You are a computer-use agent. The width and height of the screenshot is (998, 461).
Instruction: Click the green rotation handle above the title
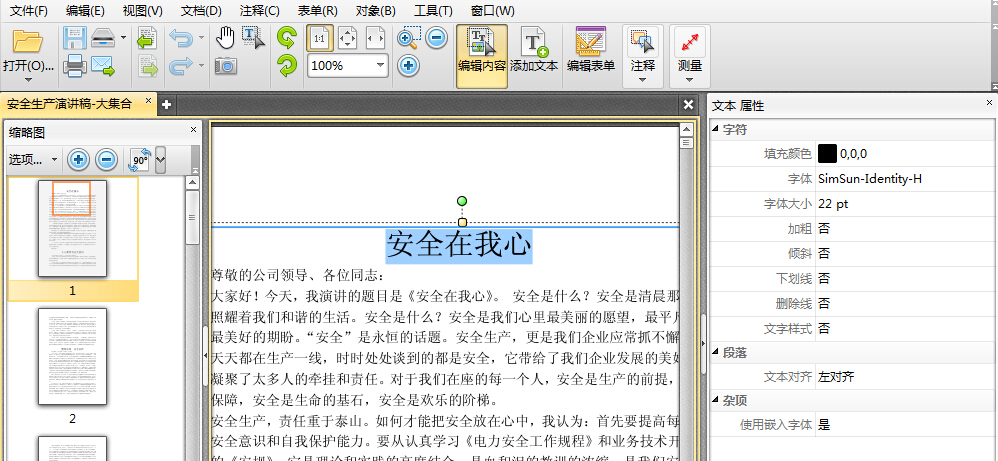pyautogui.click(x=462, y=201)
